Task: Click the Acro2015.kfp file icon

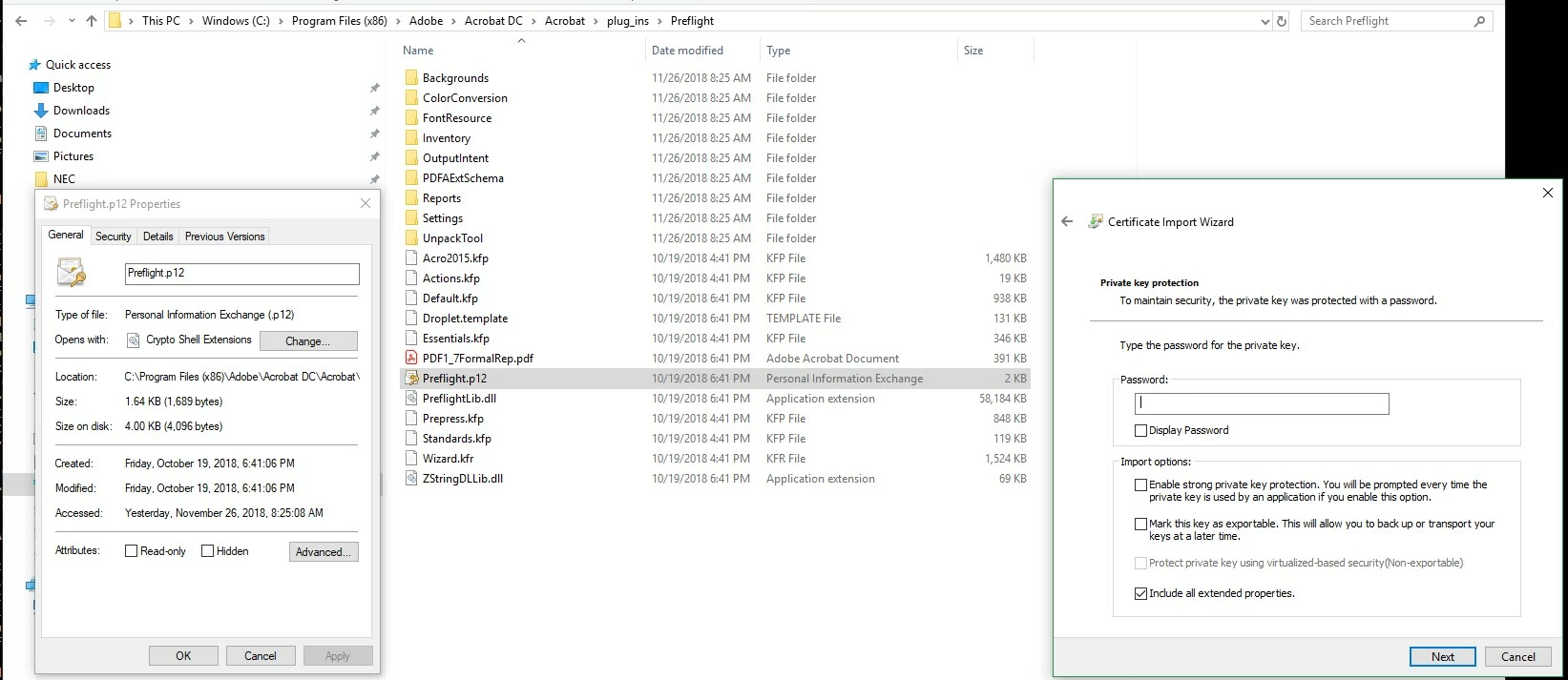Action: tap(411, 258)
